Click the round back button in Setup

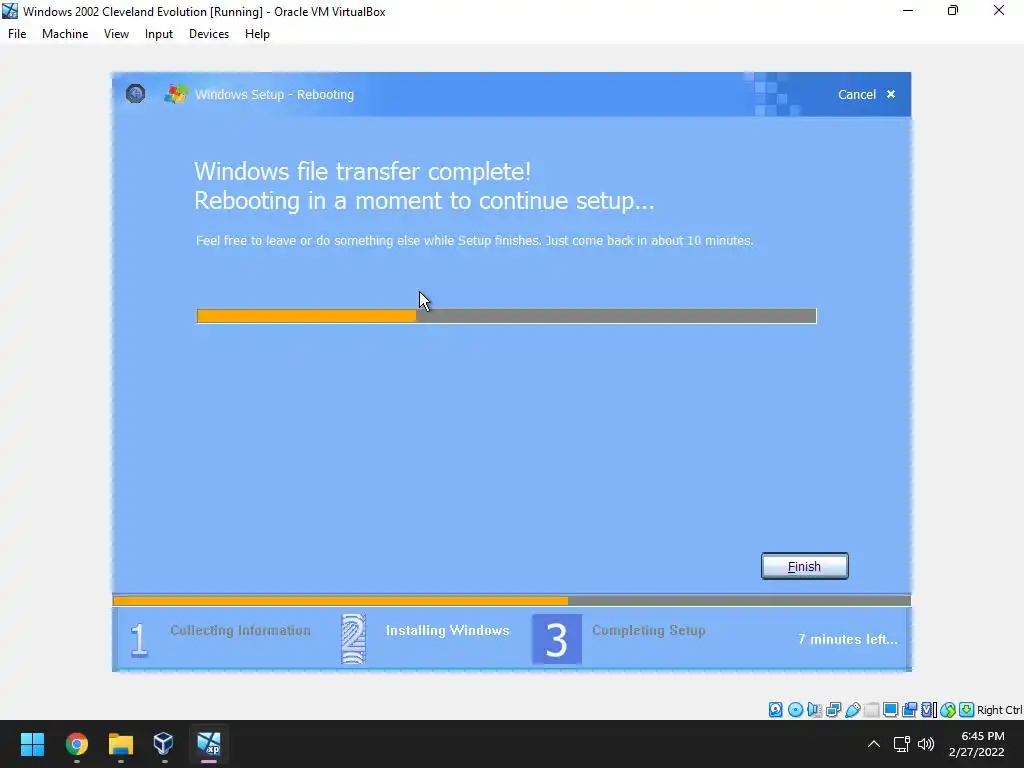click(x=135, y=94)
